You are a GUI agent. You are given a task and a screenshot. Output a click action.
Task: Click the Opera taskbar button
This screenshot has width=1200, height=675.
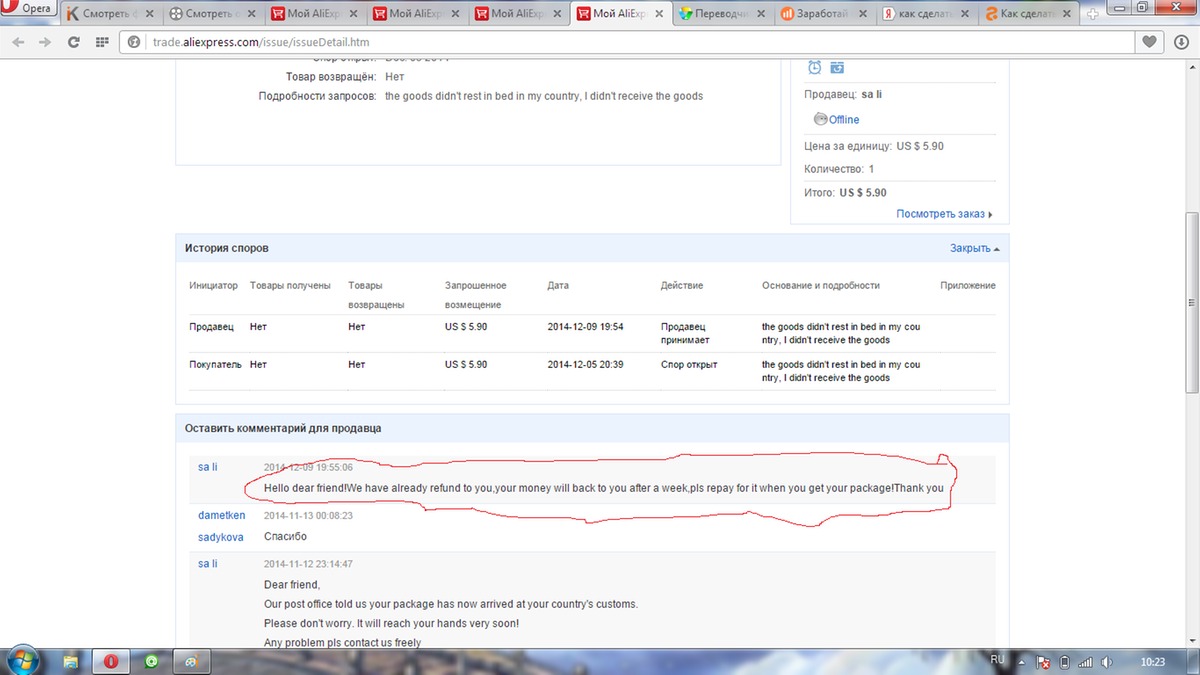[111, 662]
